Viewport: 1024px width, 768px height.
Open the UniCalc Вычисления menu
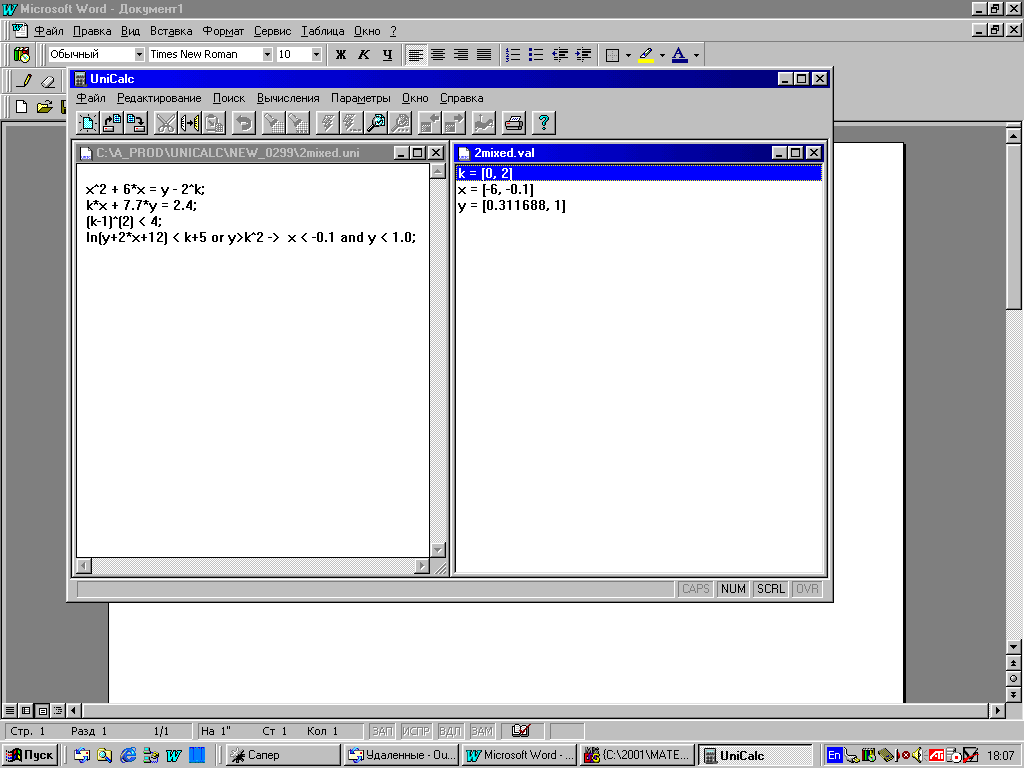point(288,98)
